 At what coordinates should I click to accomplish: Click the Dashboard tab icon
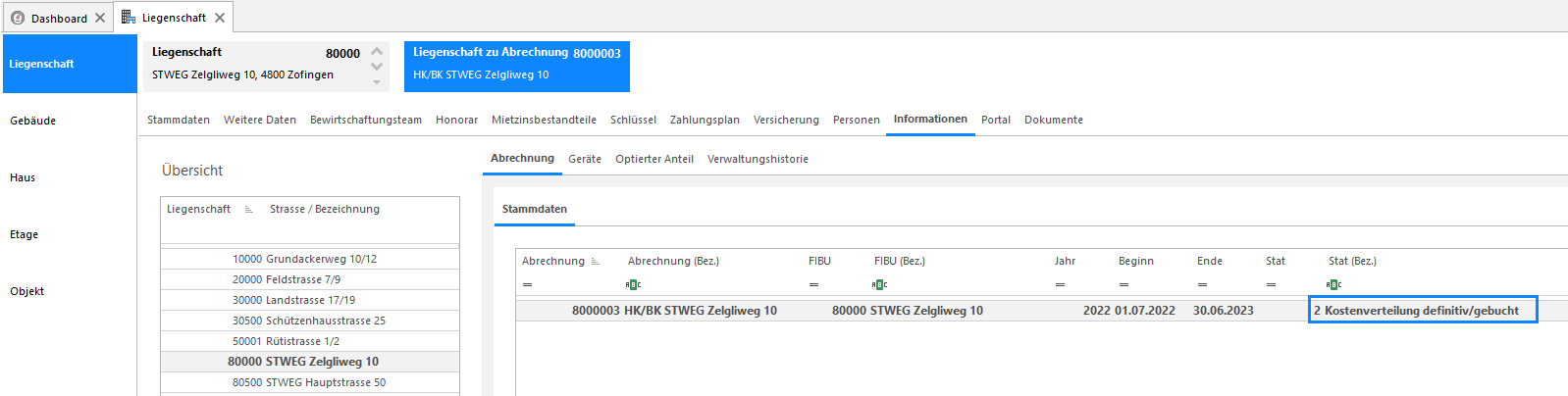pos(18,18)
